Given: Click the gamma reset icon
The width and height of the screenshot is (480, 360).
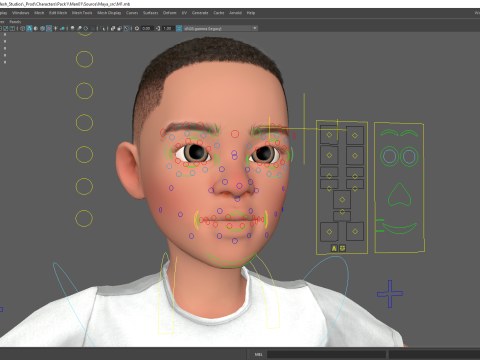Looking at the screenshot, I should coord(158,28).
